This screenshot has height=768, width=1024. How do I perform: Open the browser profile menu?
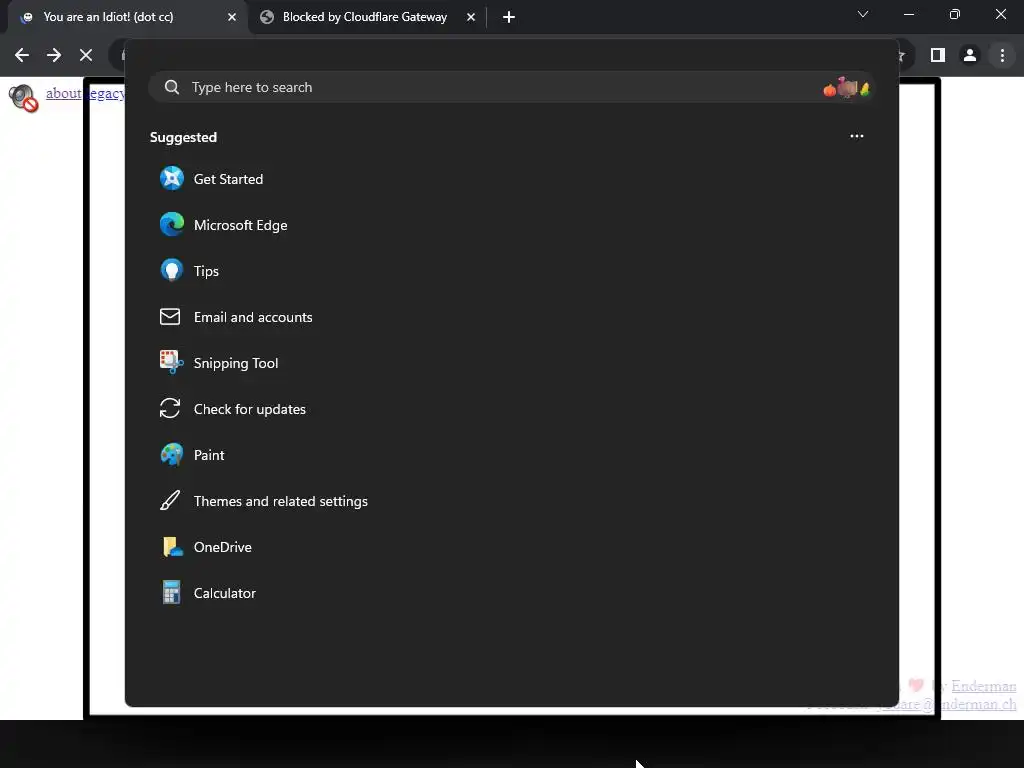(x=970, y=55)
